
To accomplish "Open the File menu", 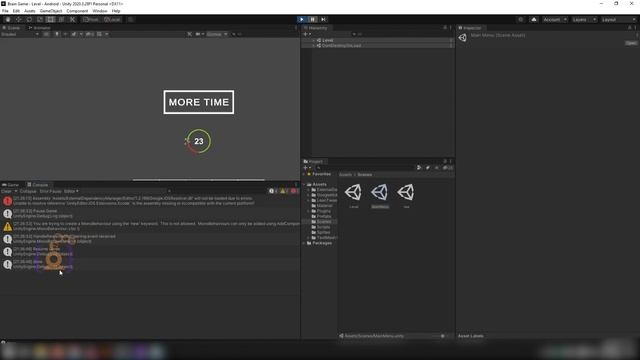I will (5, 11).
